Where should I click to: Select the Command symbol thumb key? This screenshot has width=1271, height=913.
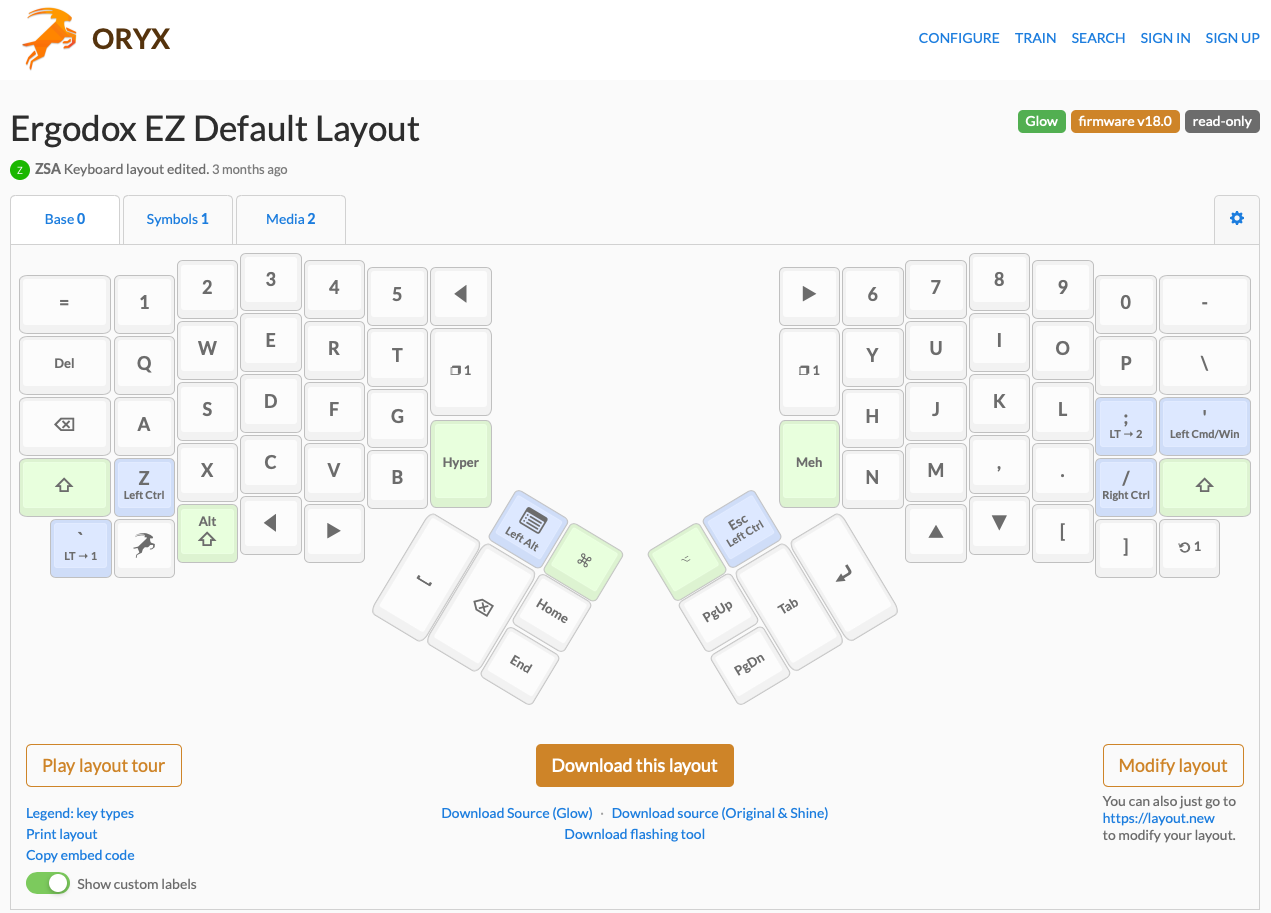(584, 560)
